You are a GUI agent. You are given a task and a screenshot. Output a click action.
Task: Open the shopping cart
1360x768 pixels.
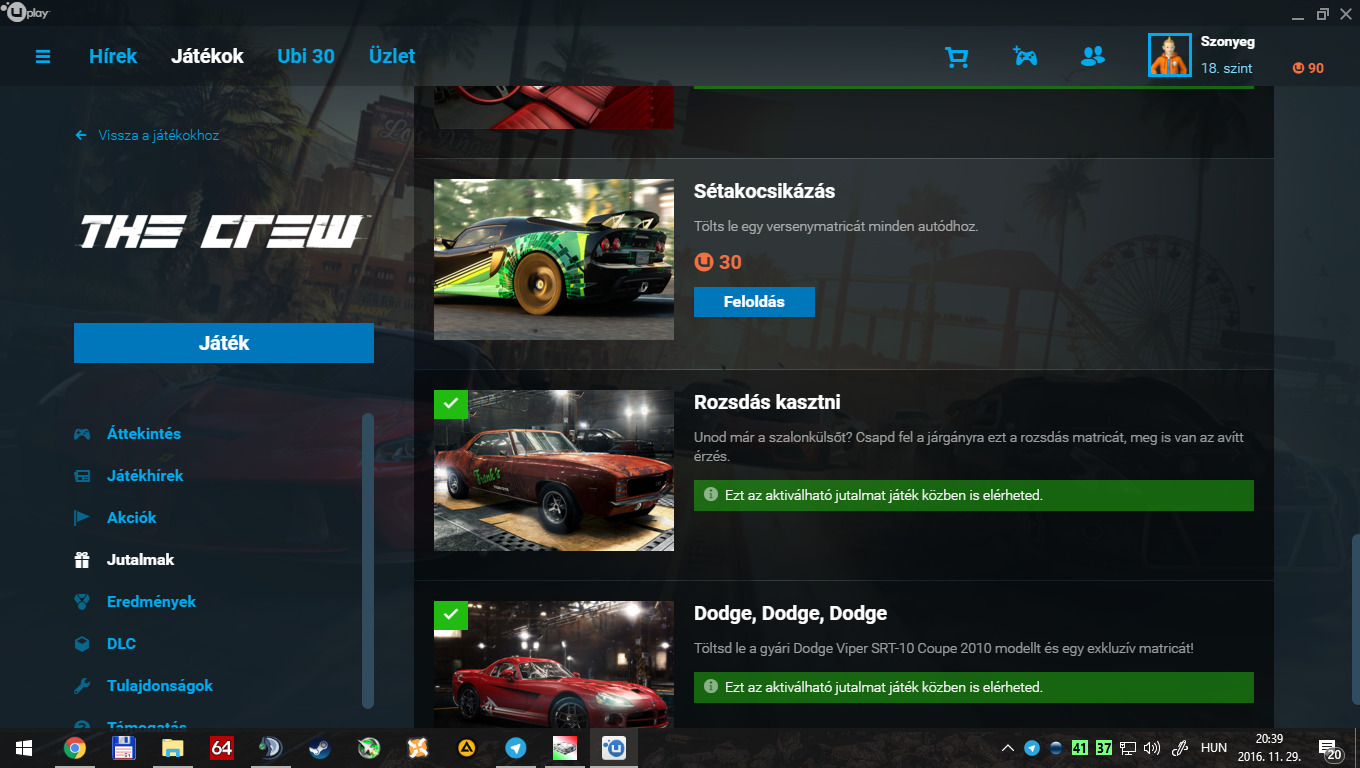coord(957,57)
